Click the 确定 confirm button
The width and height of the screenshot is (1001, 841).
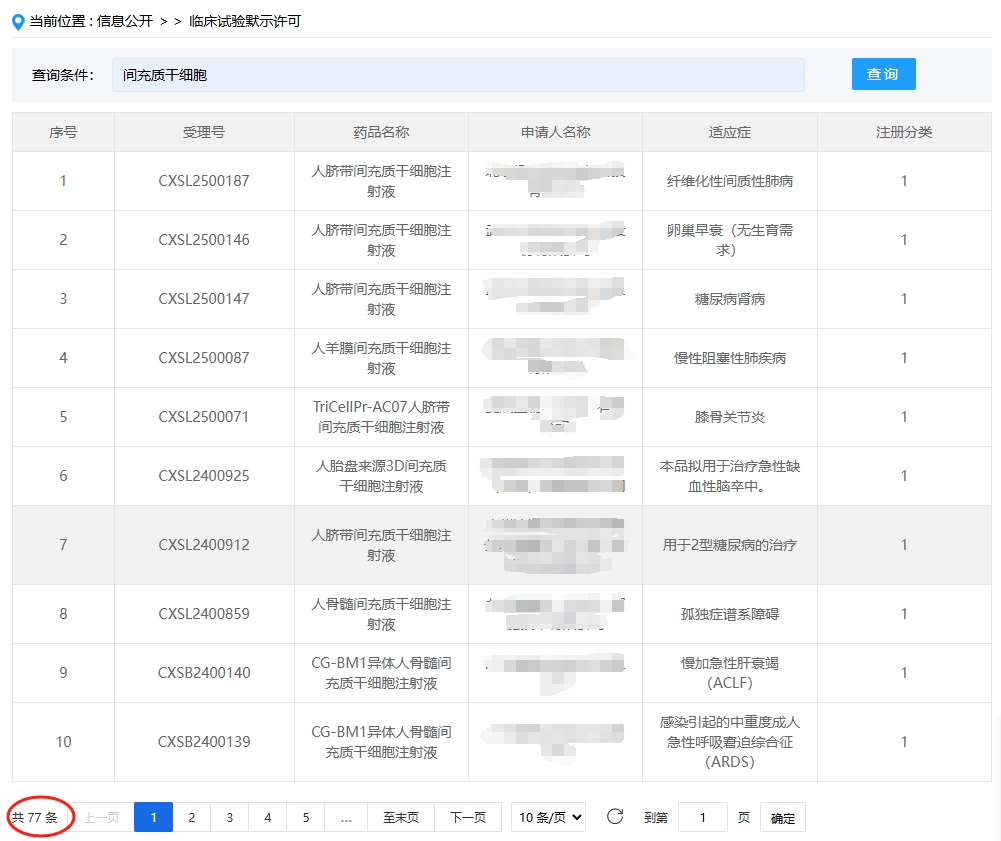tap(782, 817)
